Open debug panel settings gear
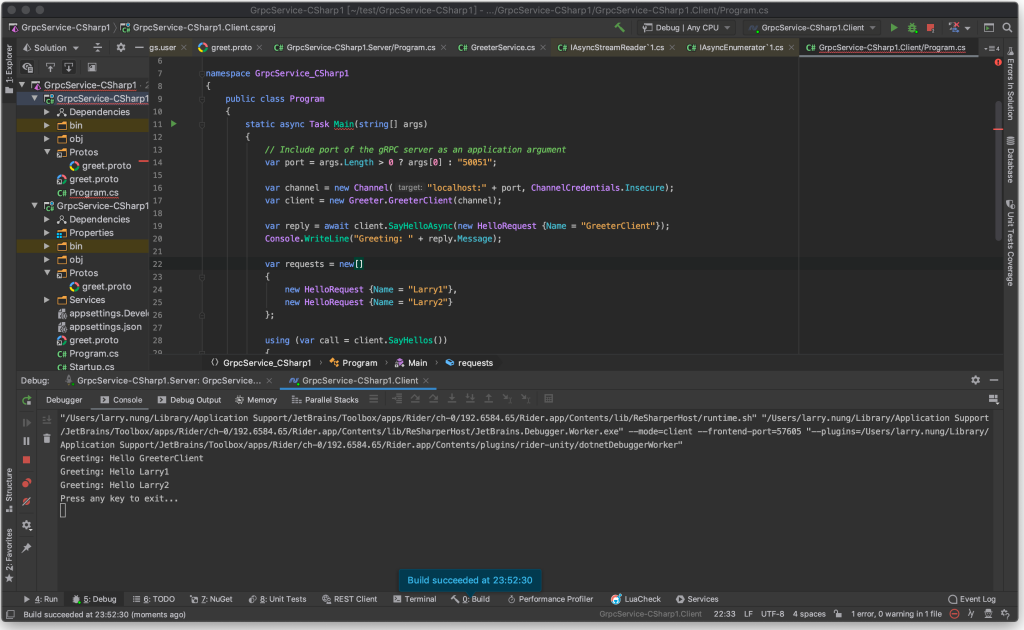Screen dimensions: 1024x630 (27, 525)
